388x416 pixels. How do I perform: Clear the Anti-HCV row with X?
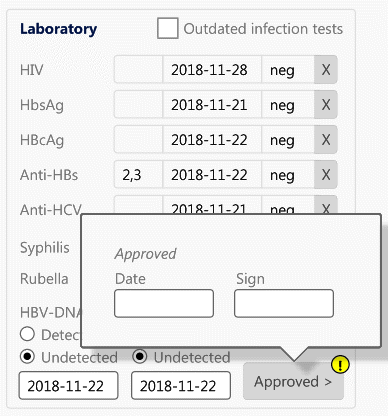(326, 205)
